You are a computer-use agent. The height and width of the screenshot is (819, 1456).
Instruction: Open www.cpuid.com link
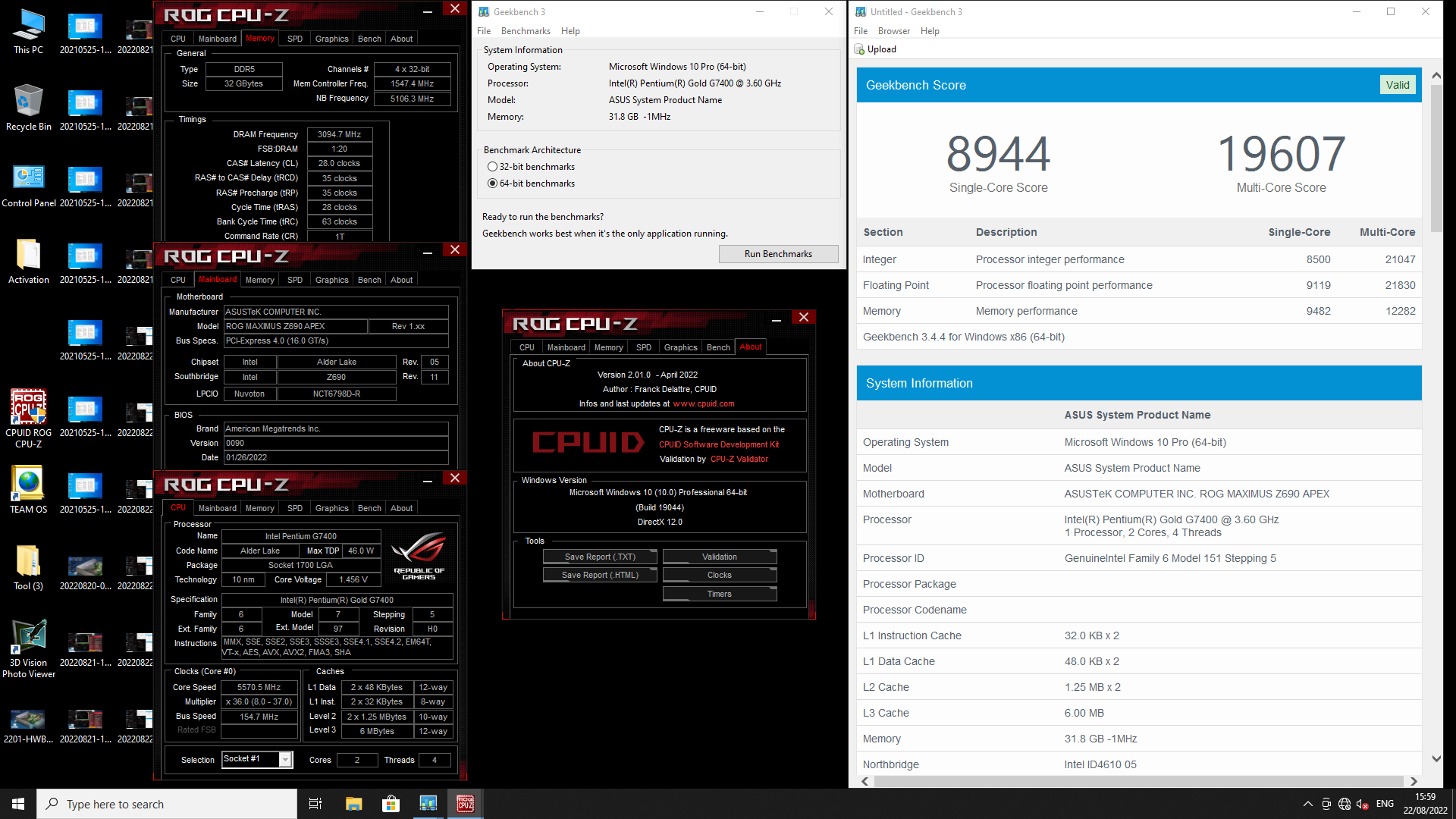704,403
